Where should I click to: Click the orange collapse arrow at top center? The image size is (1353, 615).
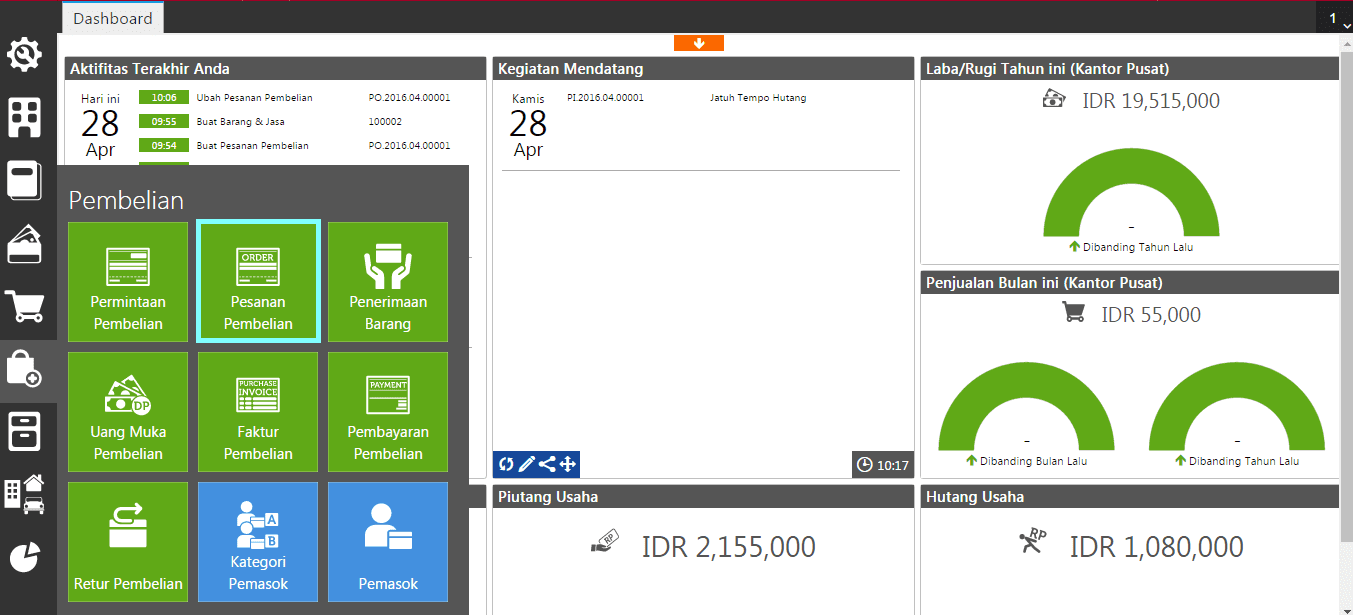click(698, 42)
